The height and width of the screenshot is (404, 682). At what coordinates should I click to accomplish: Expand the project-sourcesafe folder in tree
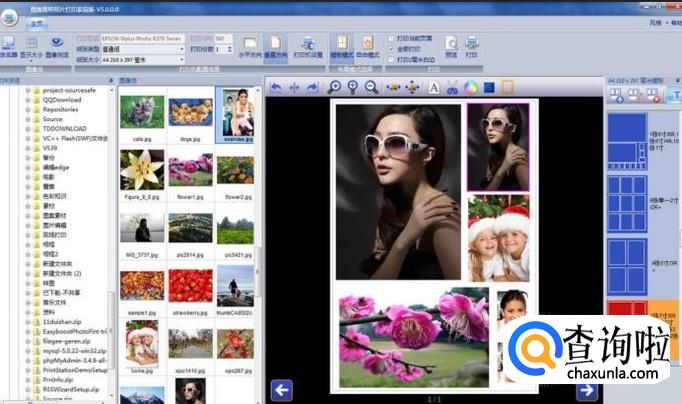pos(26,90)
